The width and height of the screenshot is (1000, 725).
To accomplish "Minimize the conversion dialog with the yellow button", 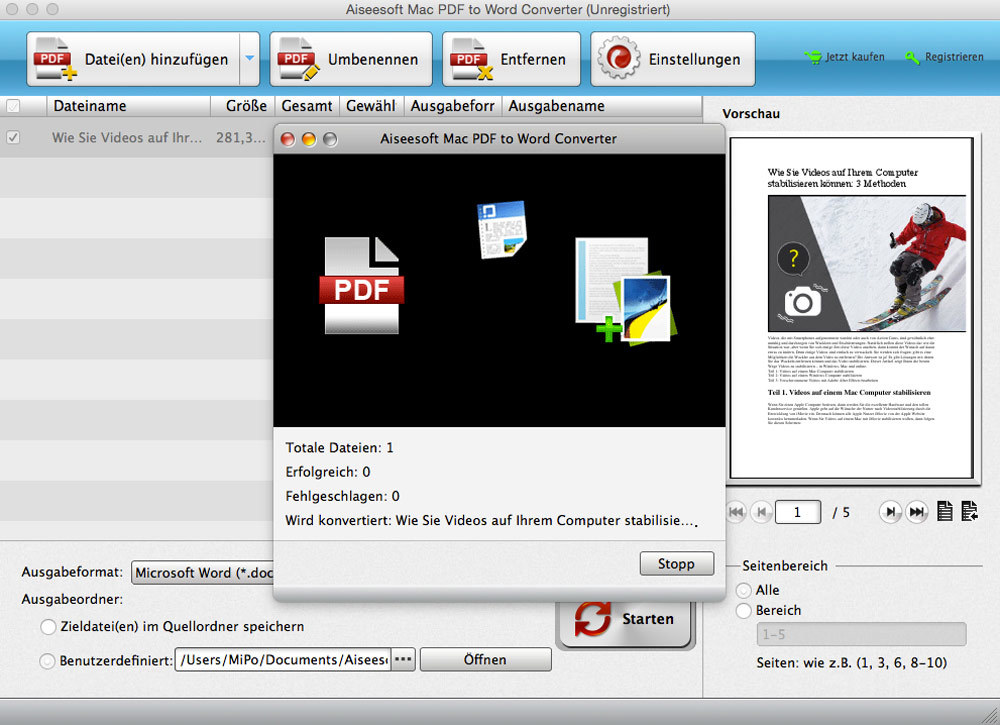I will (x=309, y=139).
